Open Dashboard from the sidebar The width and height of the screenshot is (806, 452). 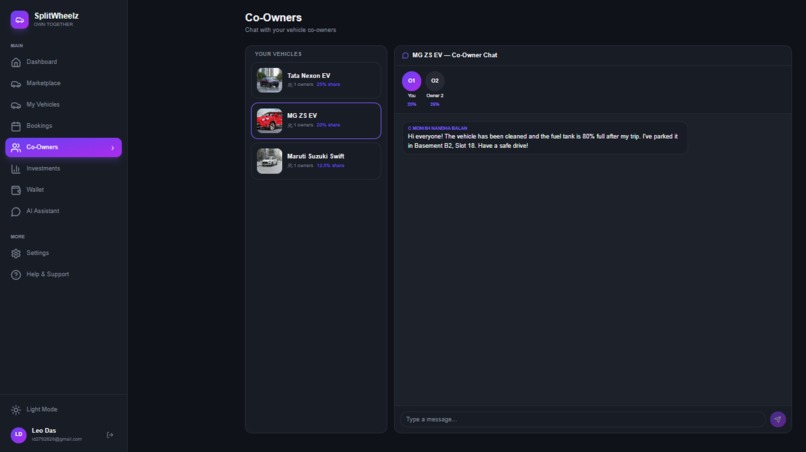pos(64,62)
